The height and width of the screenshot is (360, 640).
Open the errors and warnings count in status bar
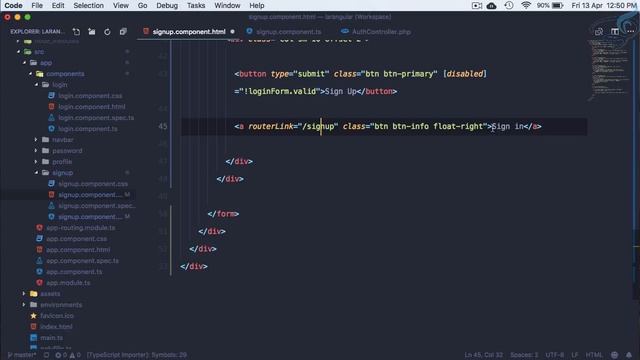click(68, 355)
